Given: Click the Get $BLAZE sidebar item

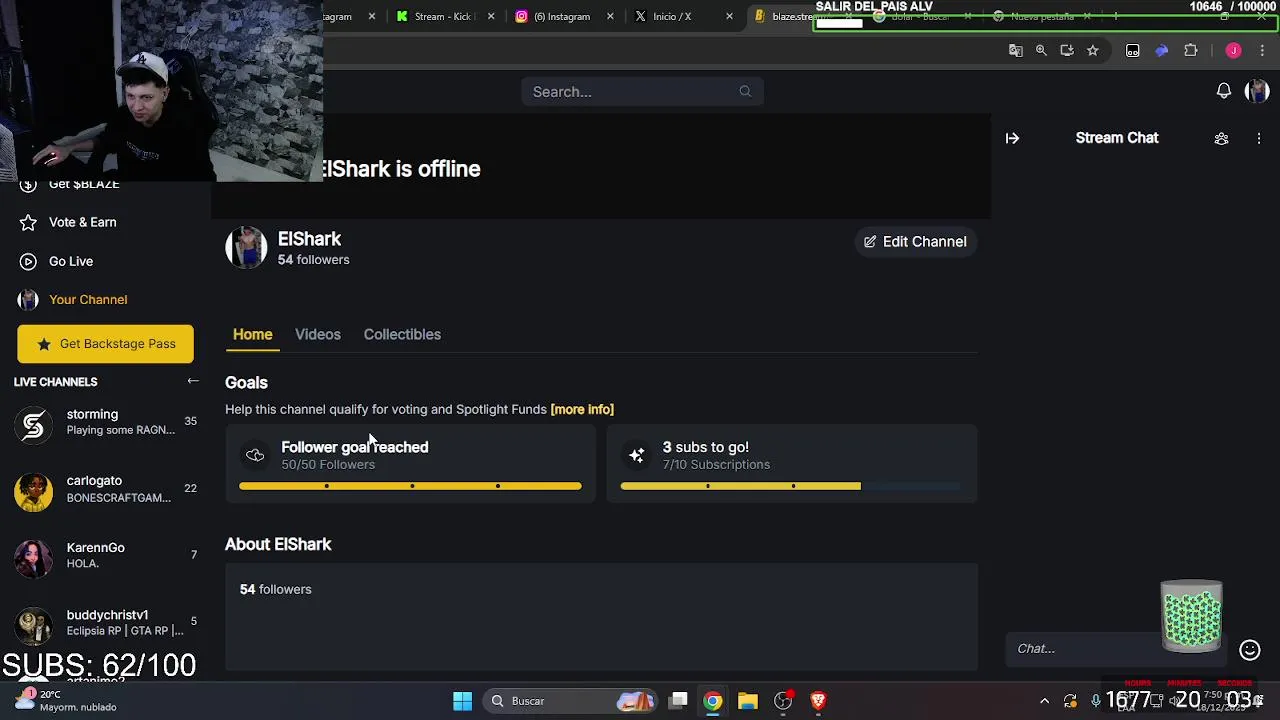Looking at the screenshot, I should pyautogui.click(x=84, y=184).
